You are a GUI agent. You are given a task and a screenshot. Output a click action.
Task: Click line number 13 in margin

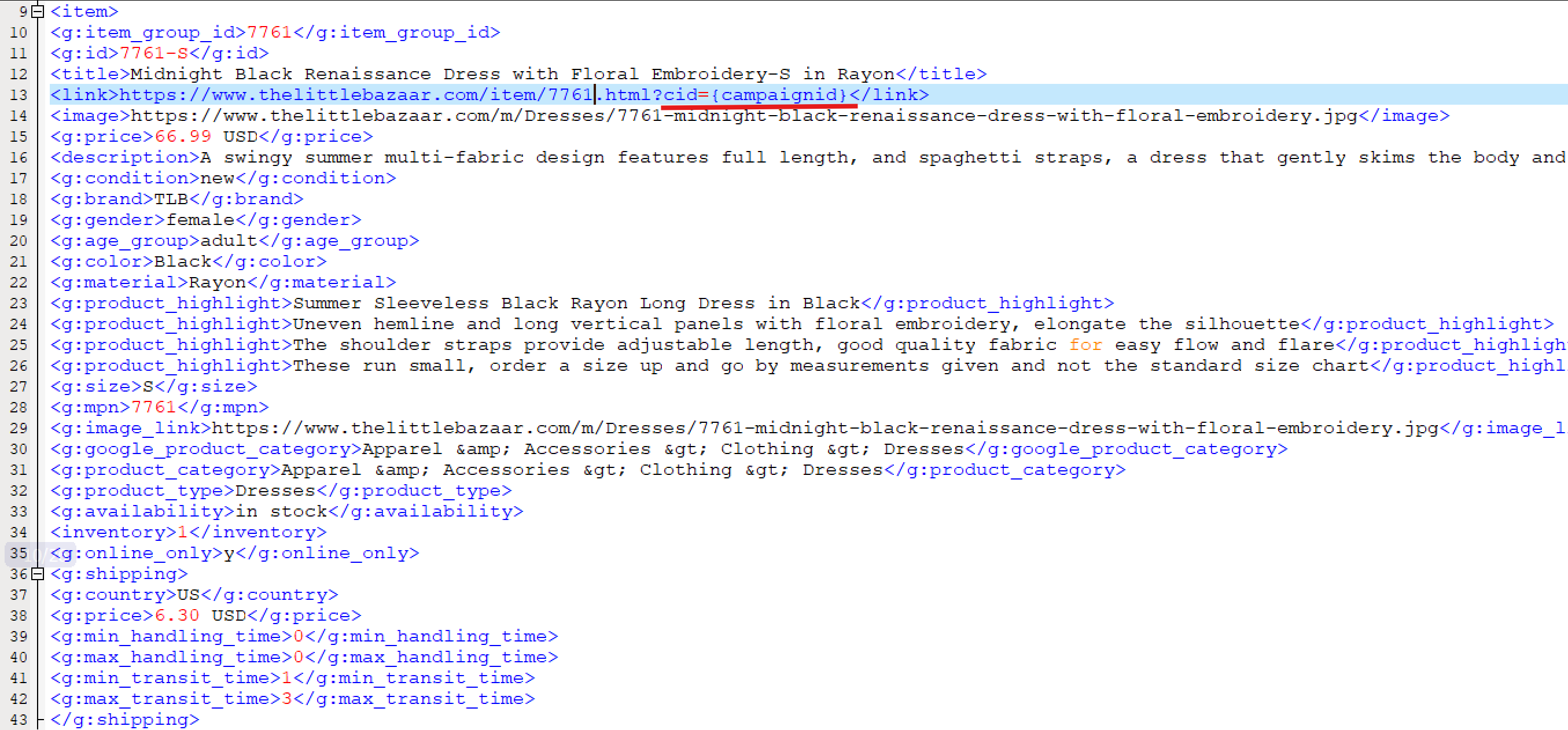pos(19,95)
